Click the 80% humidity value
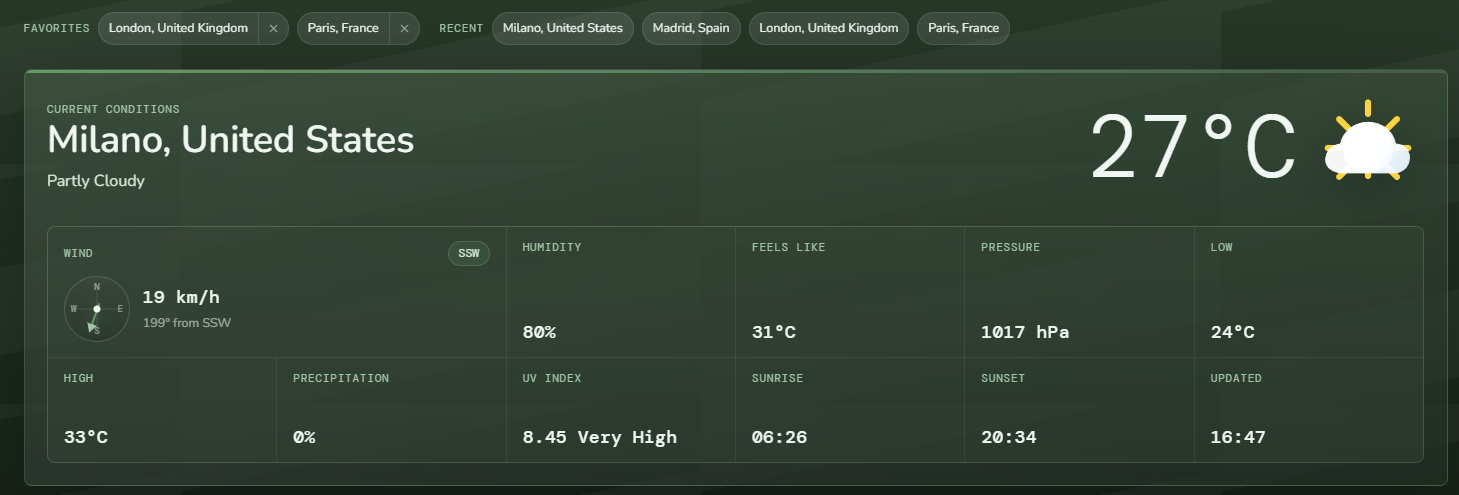The height and width of the screenshot is (495, 1459). (x=539, y=332)
